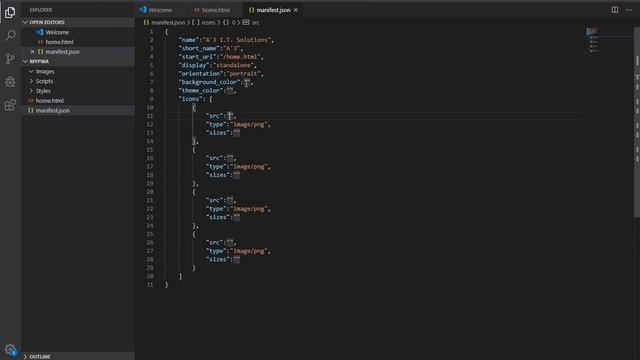
Task: Click "/home.html" start_url value
Action: pos(241,57)
